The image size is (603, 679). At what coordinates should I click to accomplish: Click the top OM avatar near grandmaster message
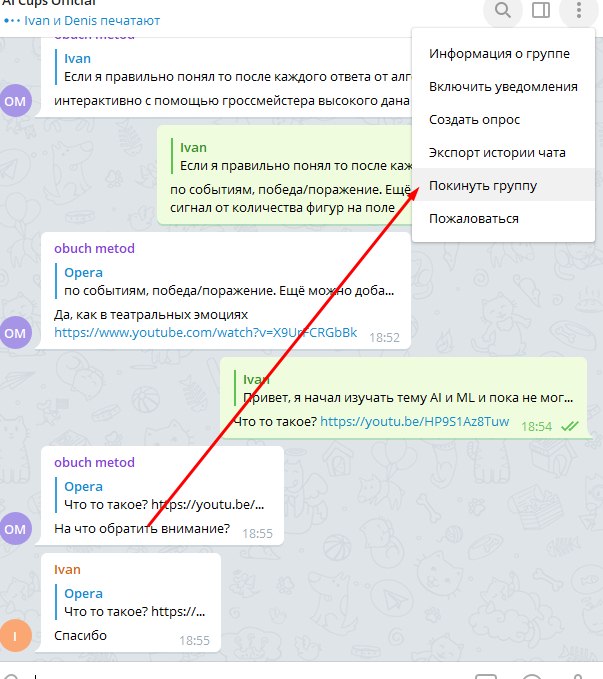click(x=16, y=101)
